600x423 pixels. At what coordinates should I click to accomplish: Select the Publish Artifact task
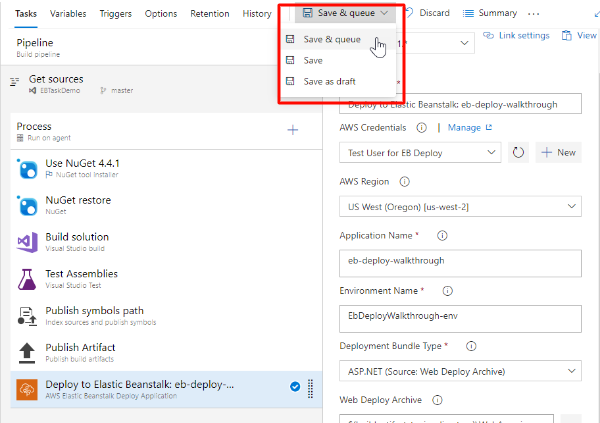point(166,353)
